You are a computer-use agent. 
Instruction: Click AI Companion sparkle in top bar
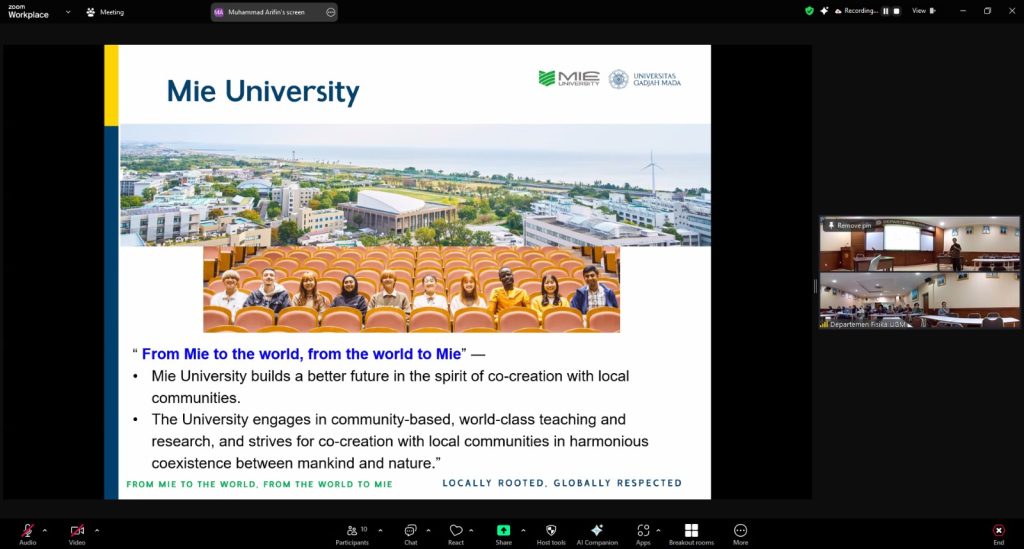tap(824, 11)
